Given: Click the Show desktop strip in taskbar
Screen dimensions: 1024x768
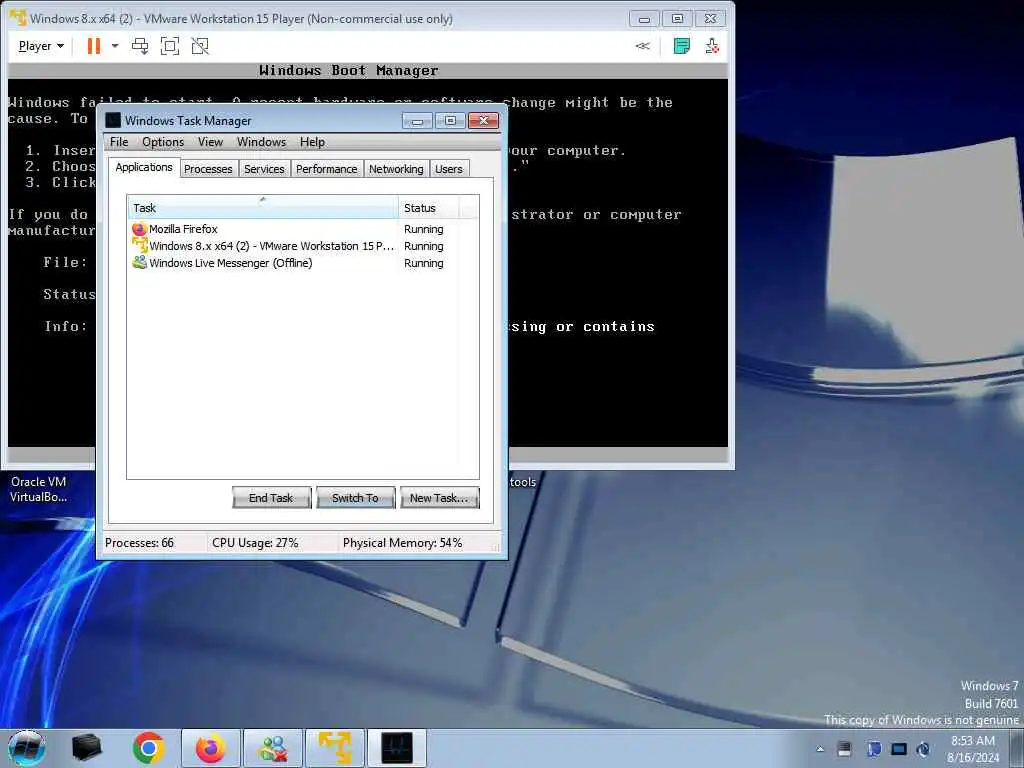Looking at the screenshot, I should pyautogui.click(x=1016, y=748).
